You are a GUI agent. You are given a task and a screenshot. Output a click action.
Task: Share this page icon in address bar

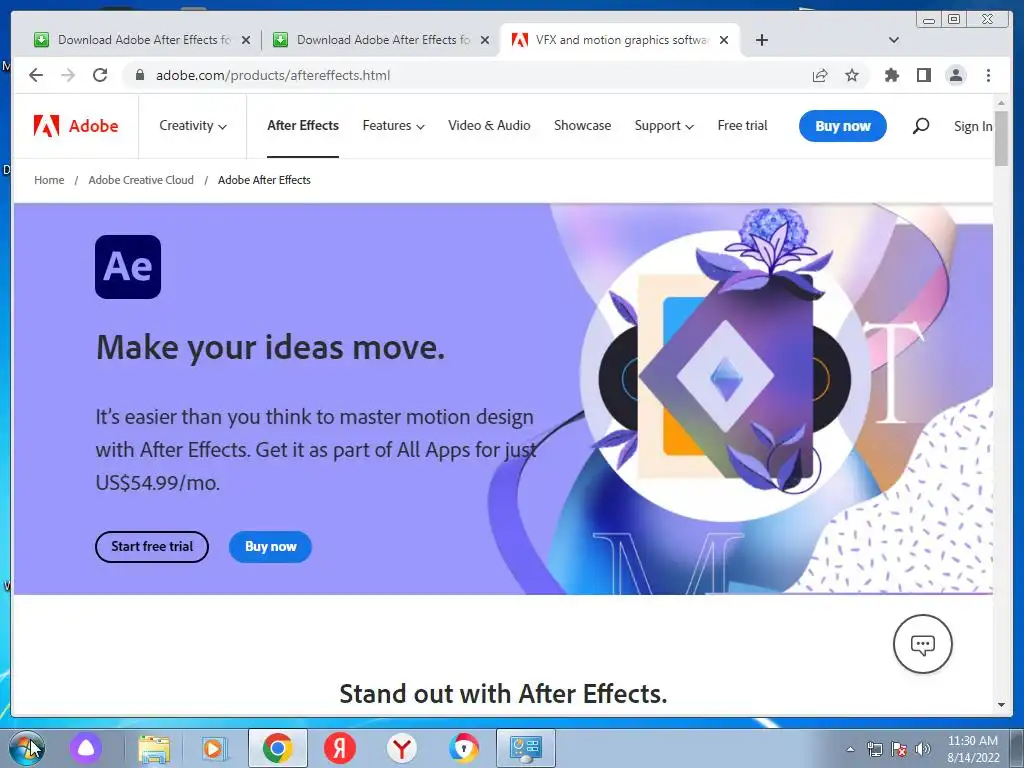pyautogui.click(x=820, y=75)
